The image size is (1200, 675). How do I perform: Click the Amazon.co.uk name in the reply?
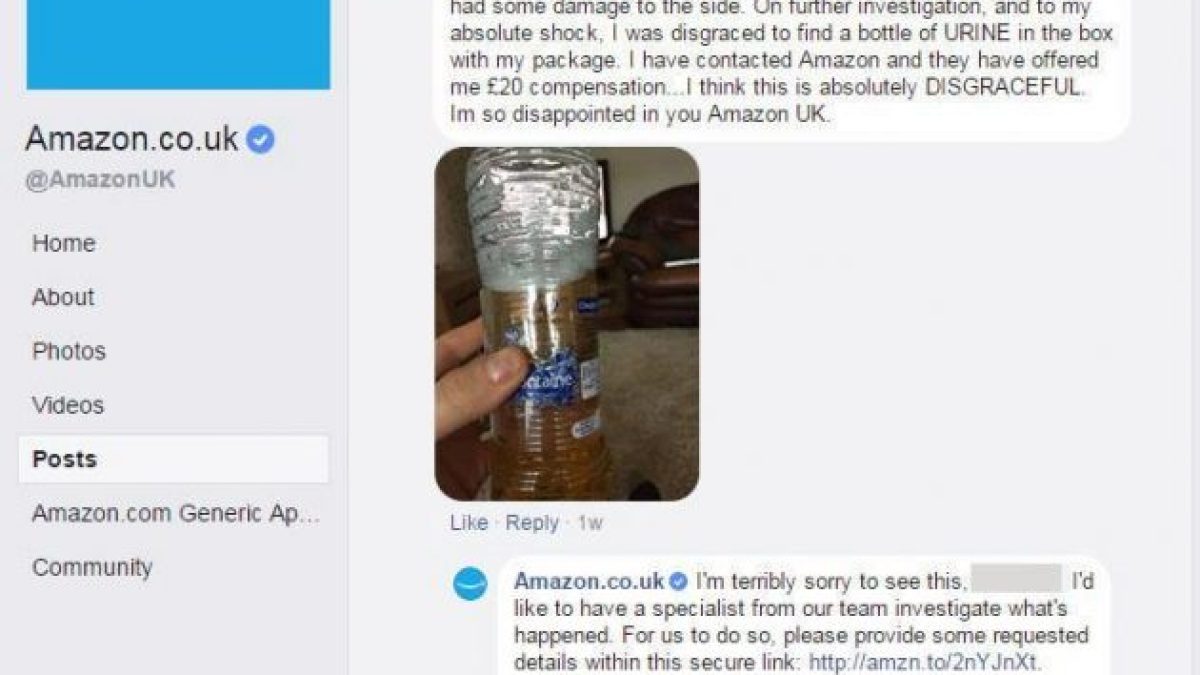[589, 581]
